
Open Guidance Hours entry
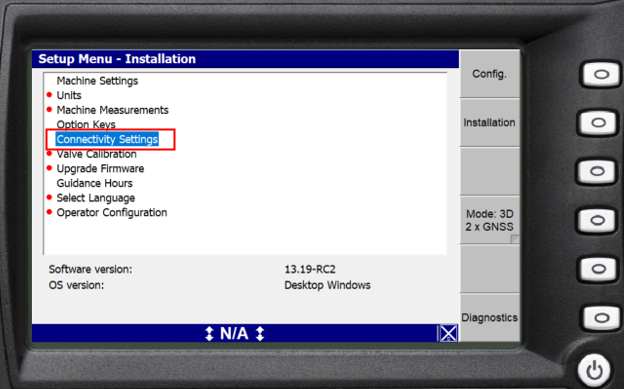(x=95, y=183)
